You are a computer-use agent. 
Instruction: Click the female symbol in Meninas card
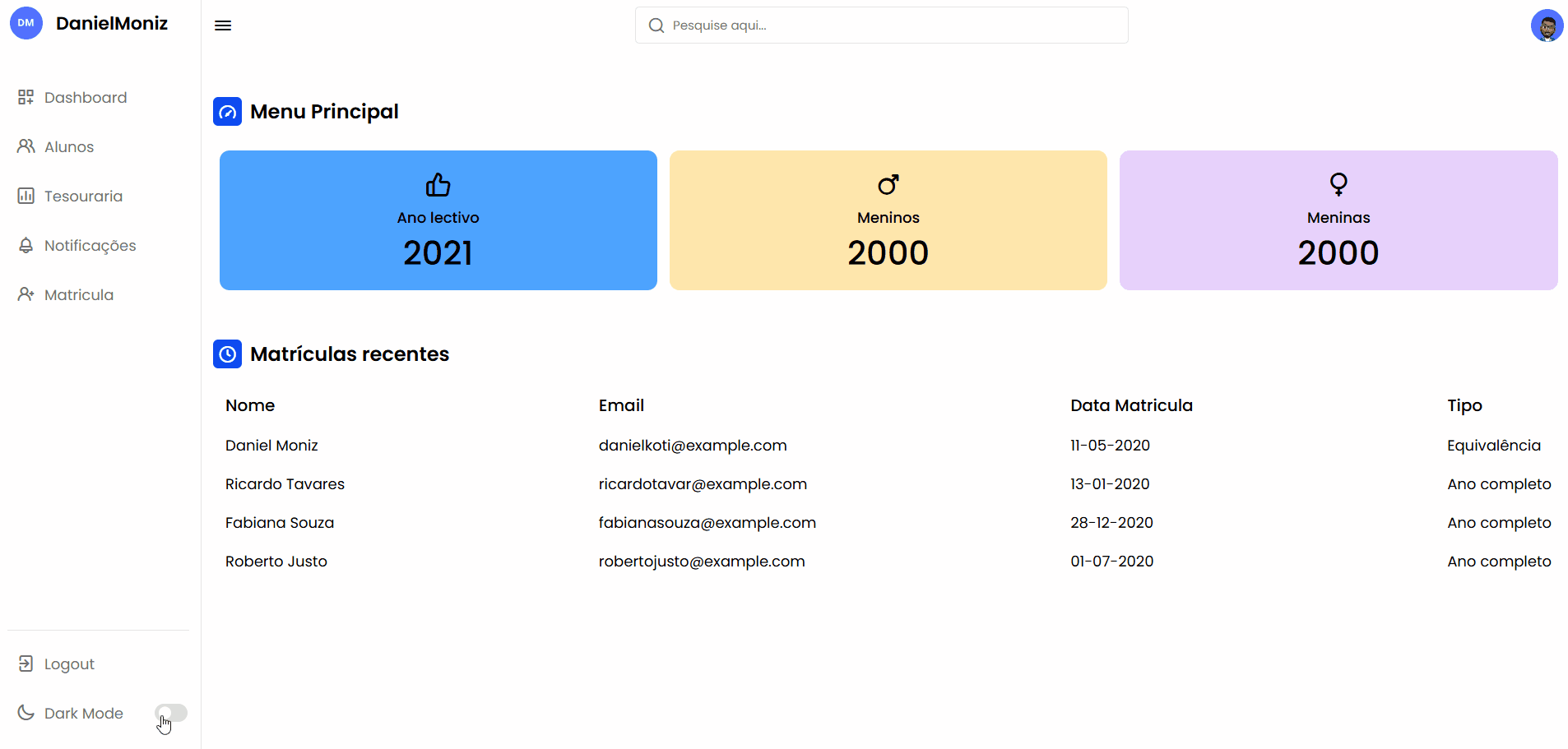1338,184
